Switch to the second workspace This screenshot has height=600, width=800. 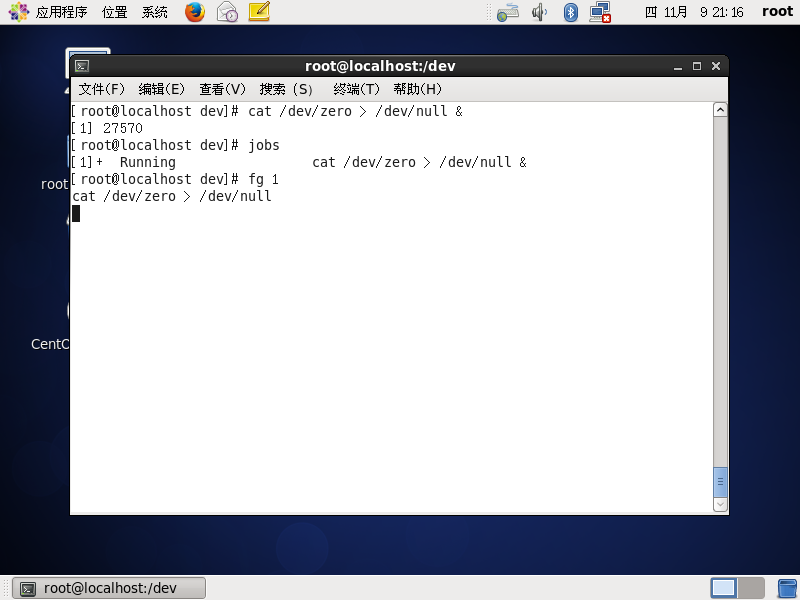(x=751, y=588)
